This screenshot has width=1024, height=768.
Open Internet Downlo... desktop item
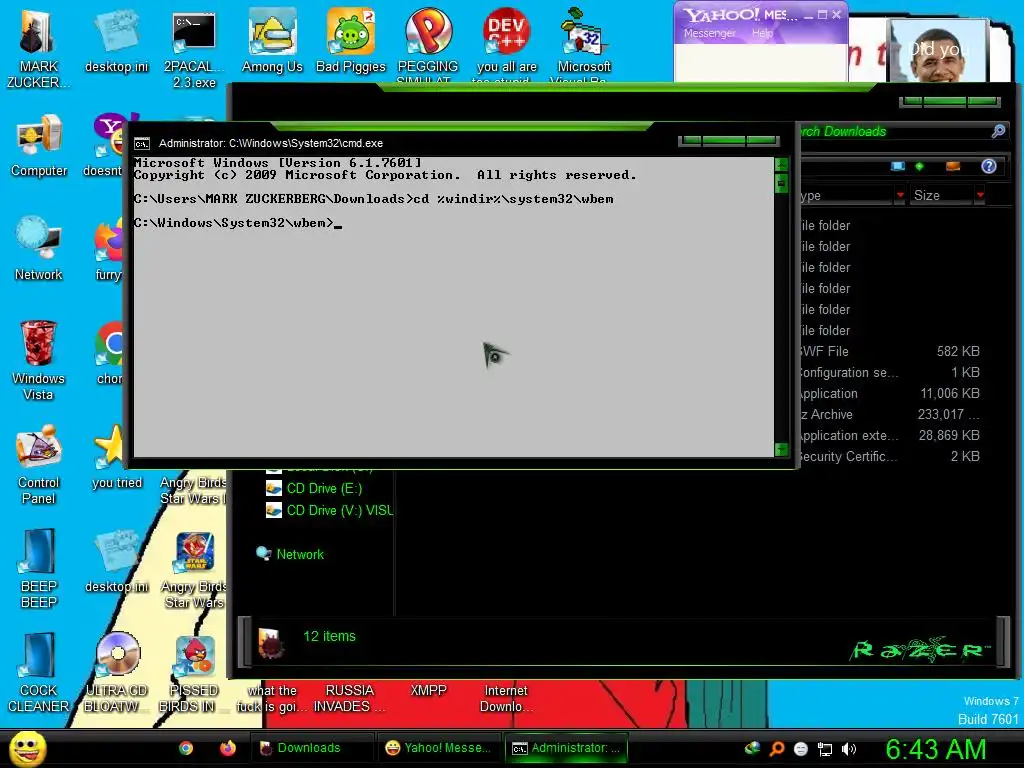(505, 698)
